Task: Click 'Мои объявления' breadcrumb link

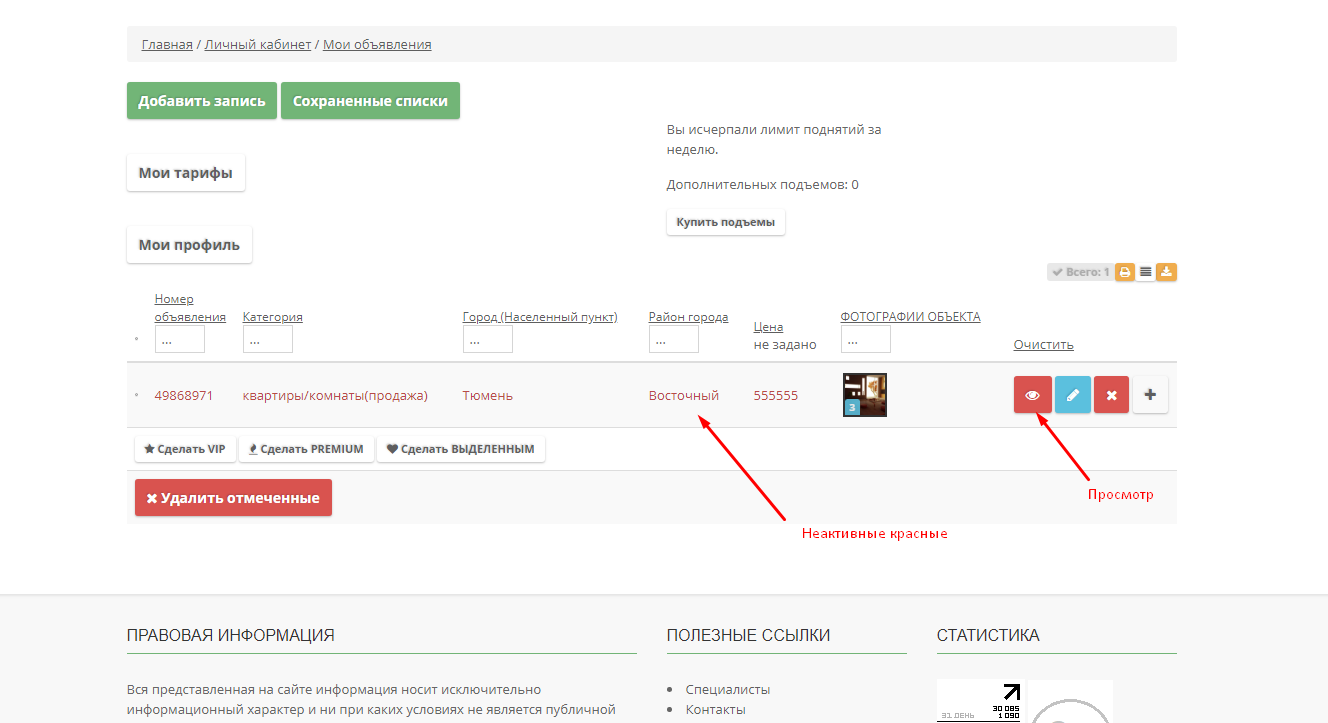Action: point(377,45)
